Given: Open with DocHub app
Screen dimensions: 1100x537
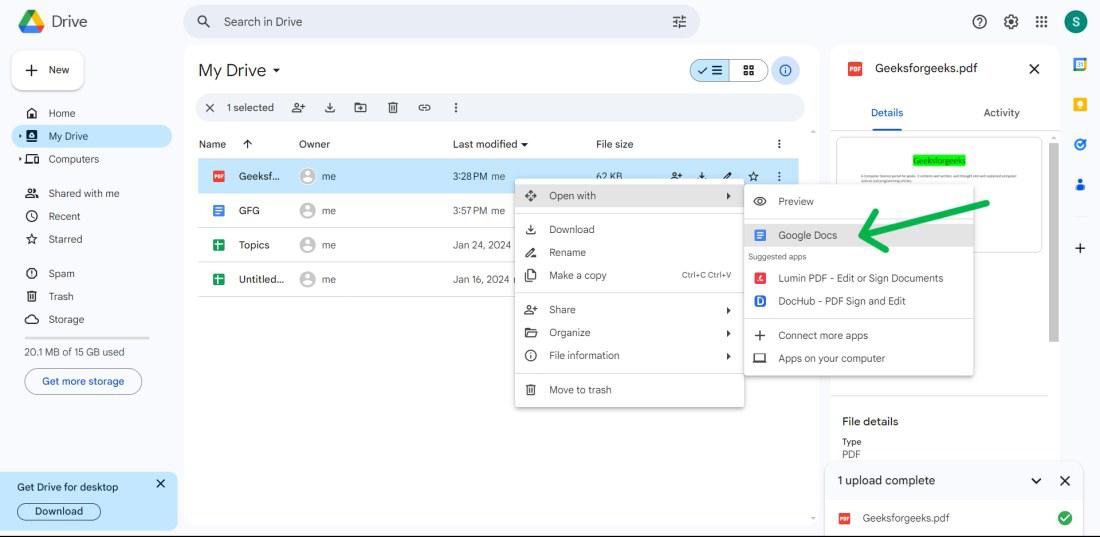Looking at the screenshot, I should 859,301.
